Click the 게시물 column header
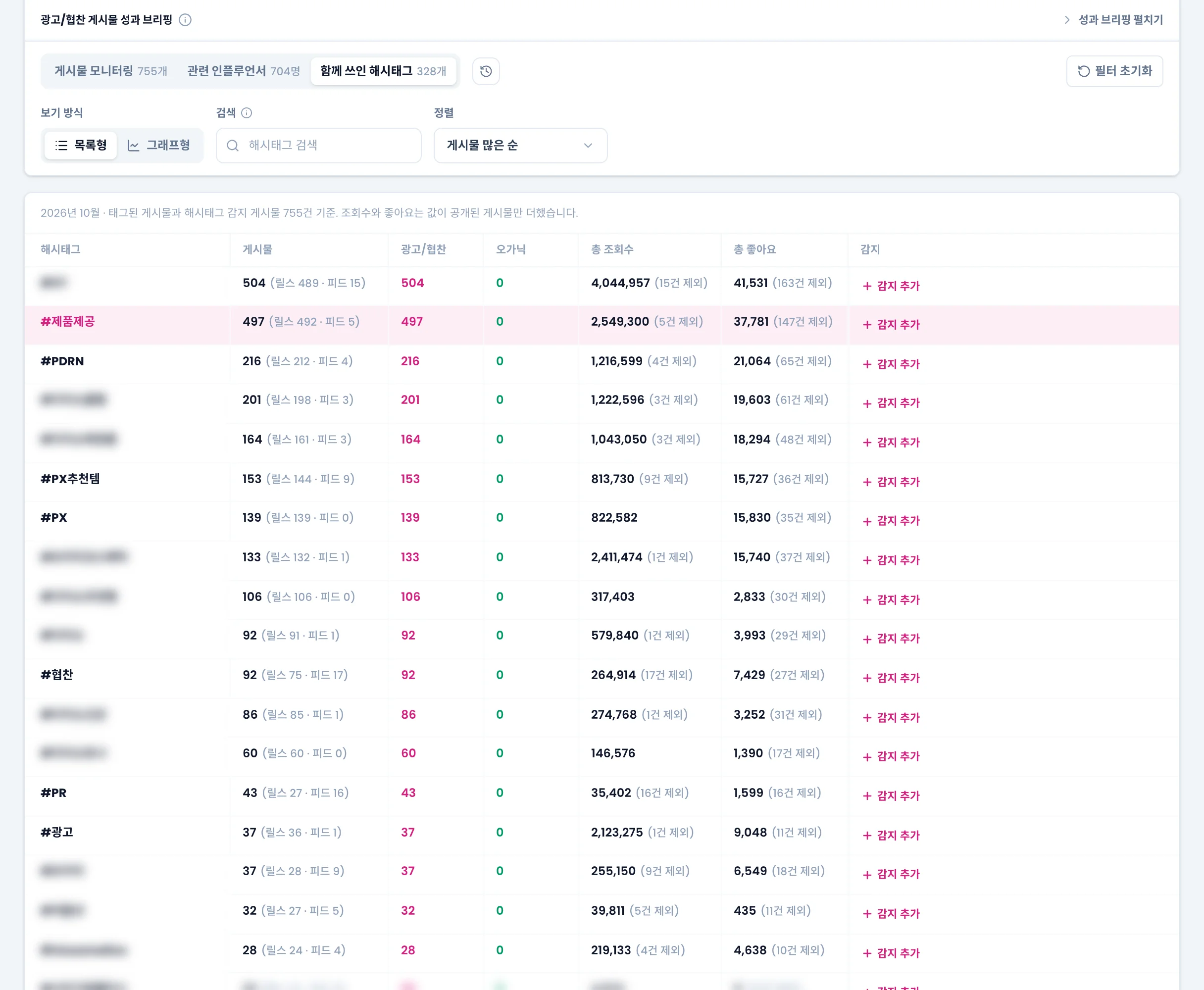Viewport: 1204px width, 990px height. click(x=257, y=250)
